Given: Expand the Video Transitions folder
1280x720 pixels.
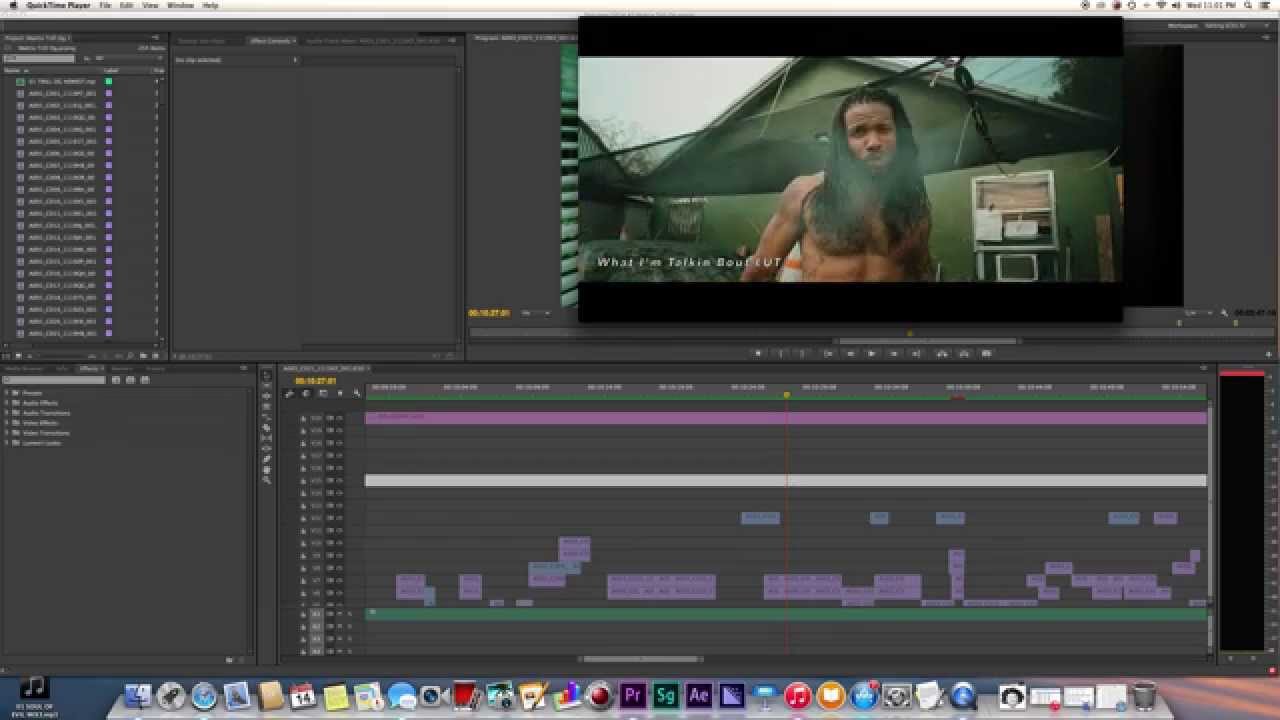Looking at the screenshot, I should click(6, 433).
